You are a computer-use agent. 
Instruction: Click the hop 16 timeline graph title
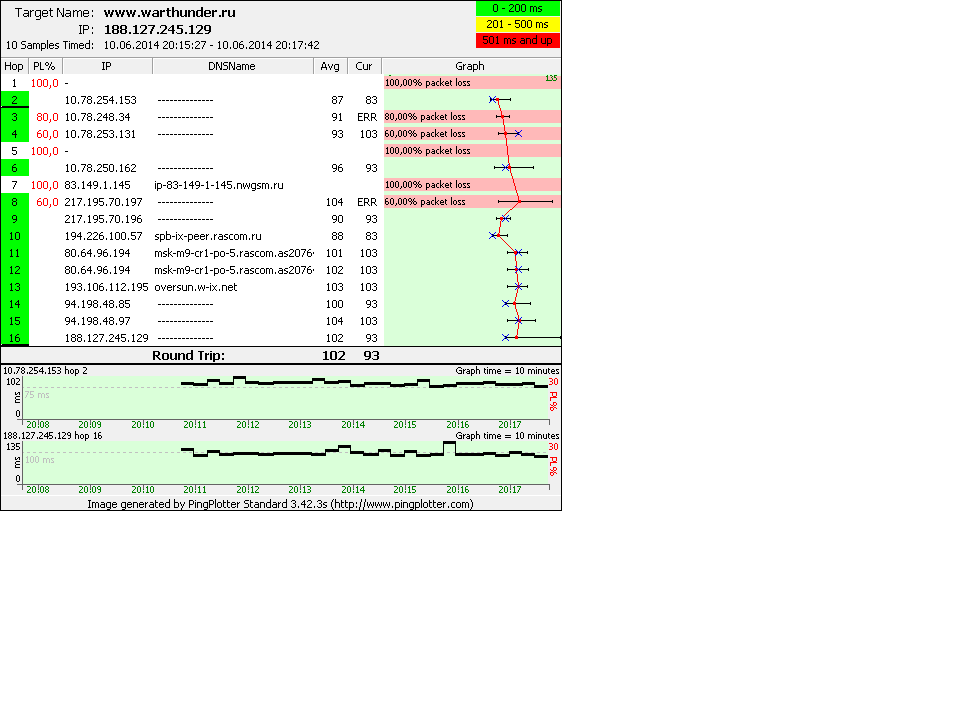(x=53, y=436)
